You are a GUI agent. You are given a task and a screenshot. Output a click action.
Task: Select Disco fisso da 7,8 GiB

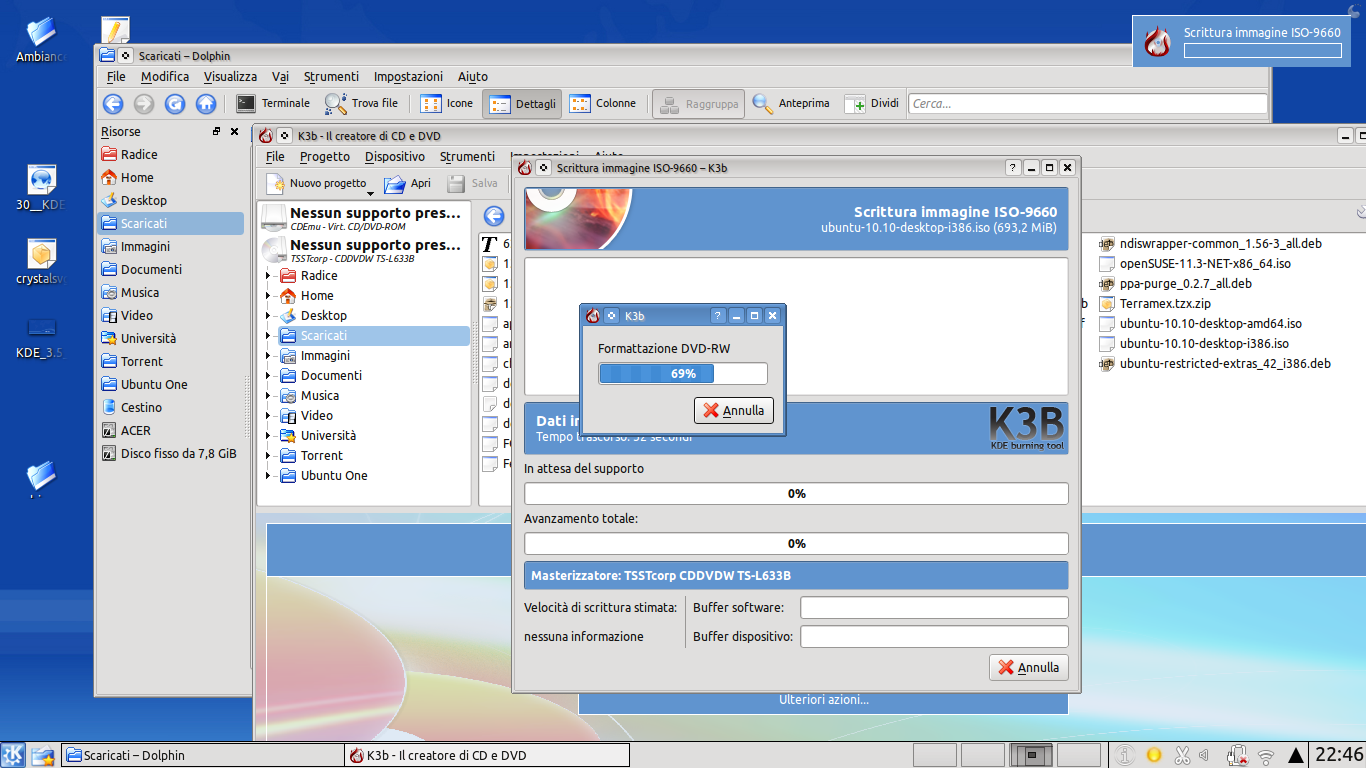coord(170,453)
